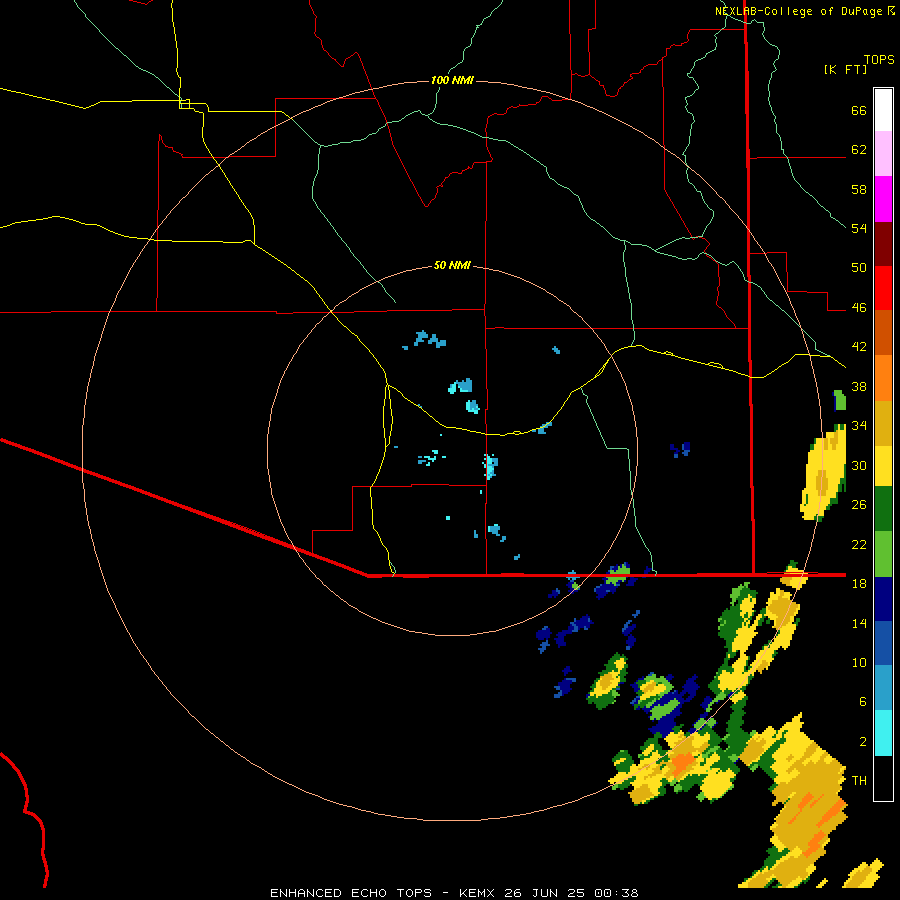
Task: Click the legend value "34"
Action: tap(859, 425)
